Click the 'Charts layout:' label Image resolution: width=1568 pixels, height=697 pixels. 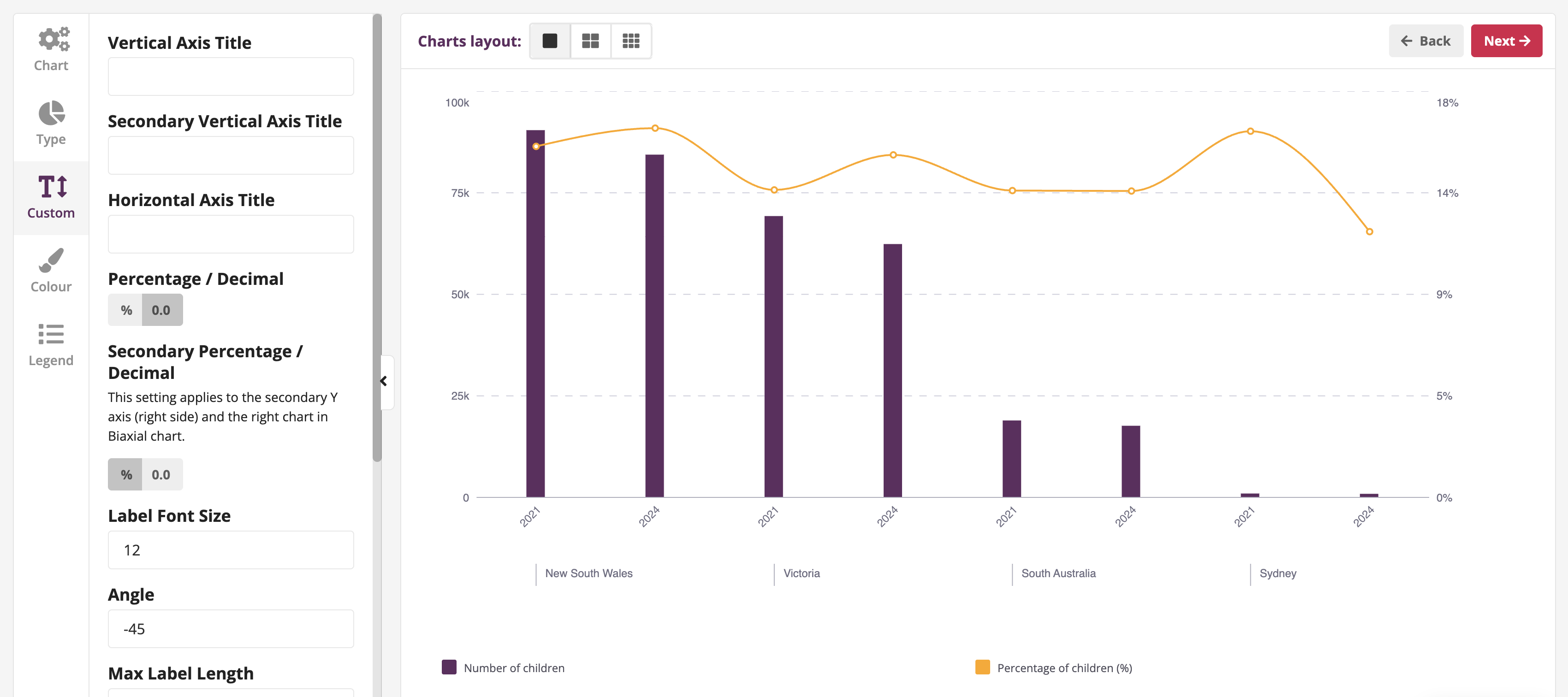(x=469, y=41)
